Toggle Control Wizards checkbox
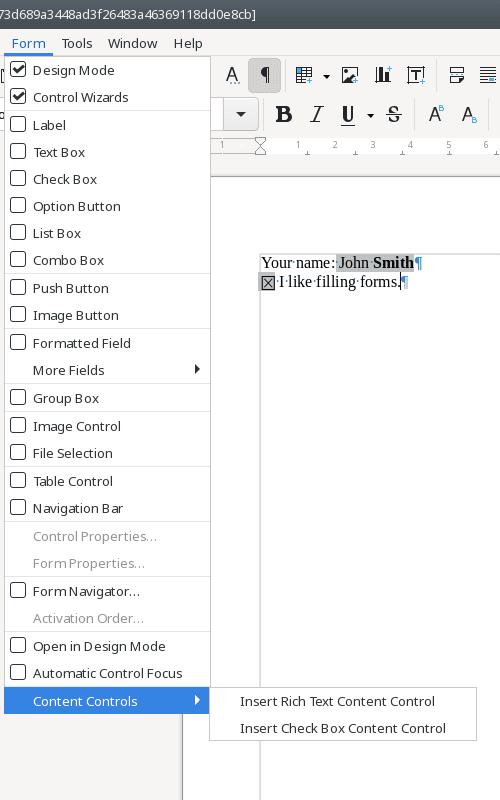Viewport: 500px width, 800px height. [107, 97]
